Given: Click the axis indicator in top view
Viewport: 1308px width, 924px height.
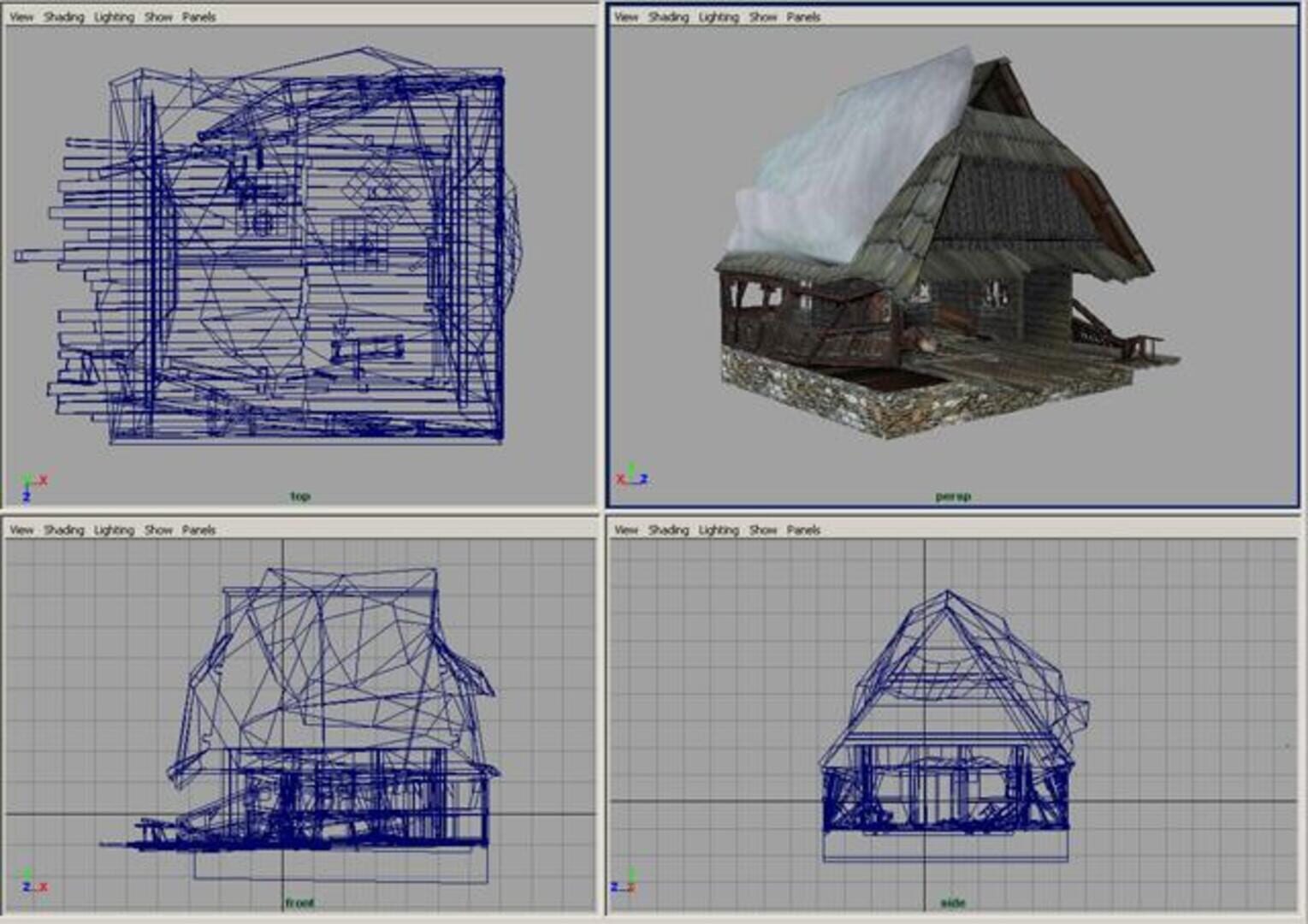Looking at the screenshot, I should (32, 487).
